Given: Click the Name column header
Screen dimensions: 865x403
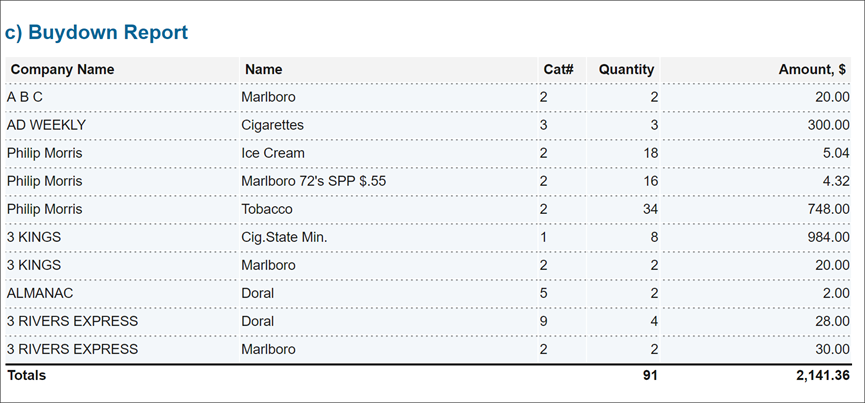Looking at the screenshot, I should pos(263,69).
